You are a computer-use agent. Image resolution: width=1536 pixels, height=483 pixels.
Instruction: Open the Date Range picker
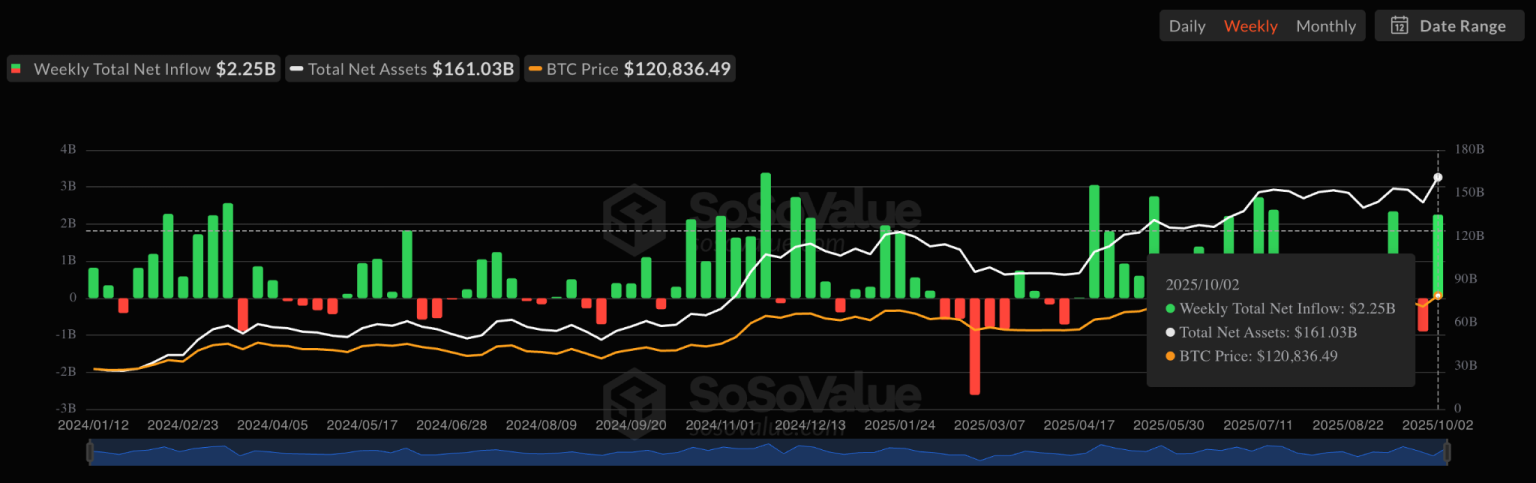(1449, 26)
